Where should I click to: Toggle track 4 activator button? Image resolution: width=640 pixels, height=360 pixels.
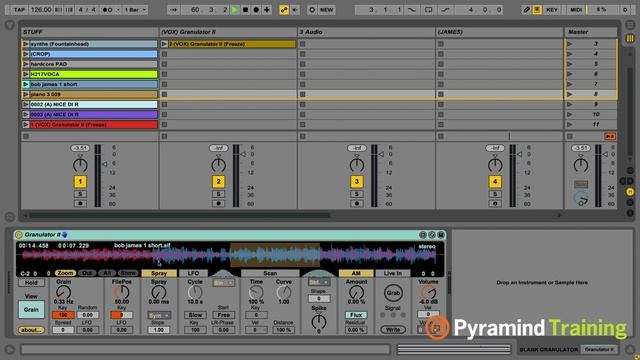495,182
